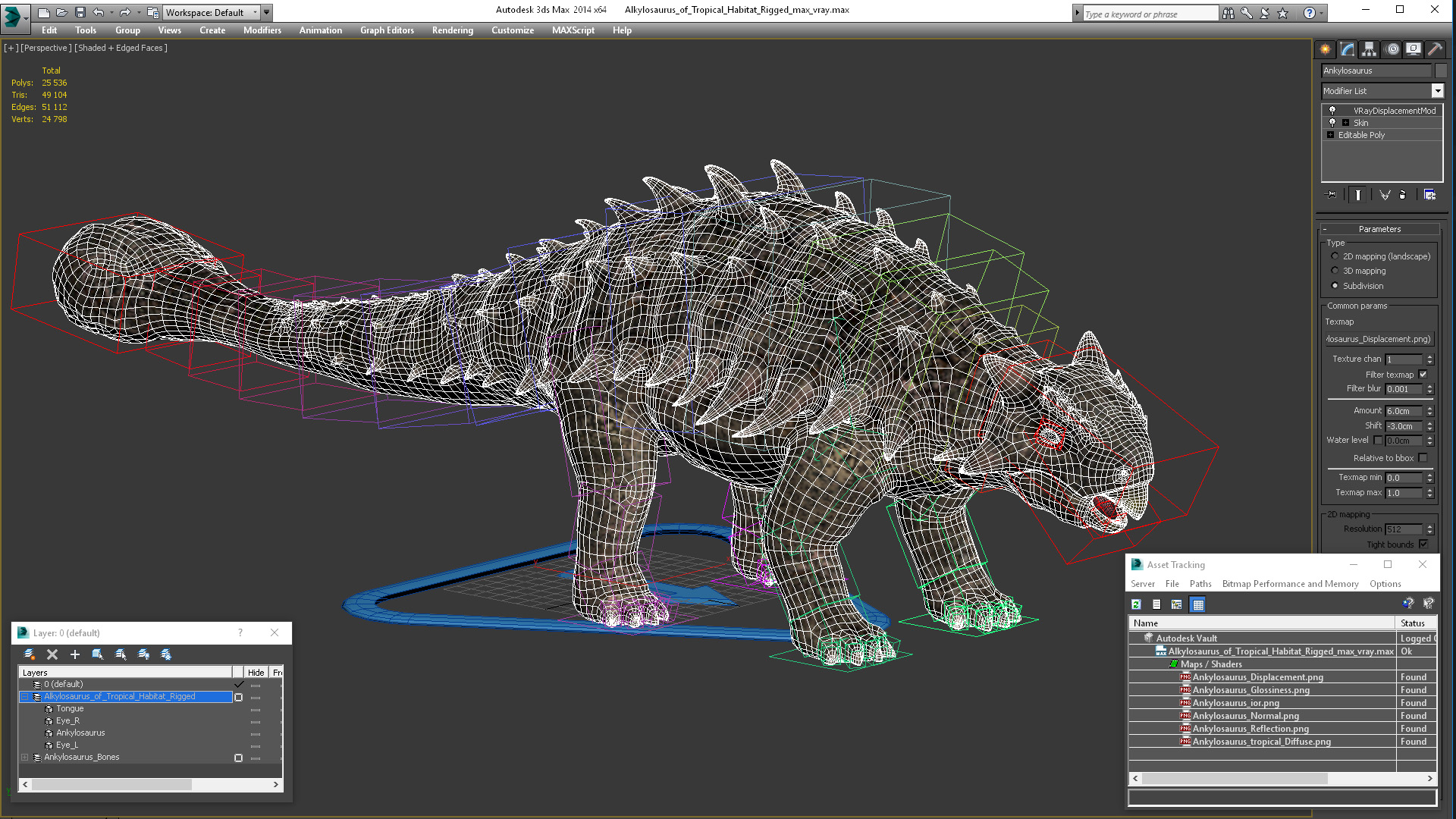
Task: Click Configure Modifier Sets icon
Action: tap(1429, 195)
